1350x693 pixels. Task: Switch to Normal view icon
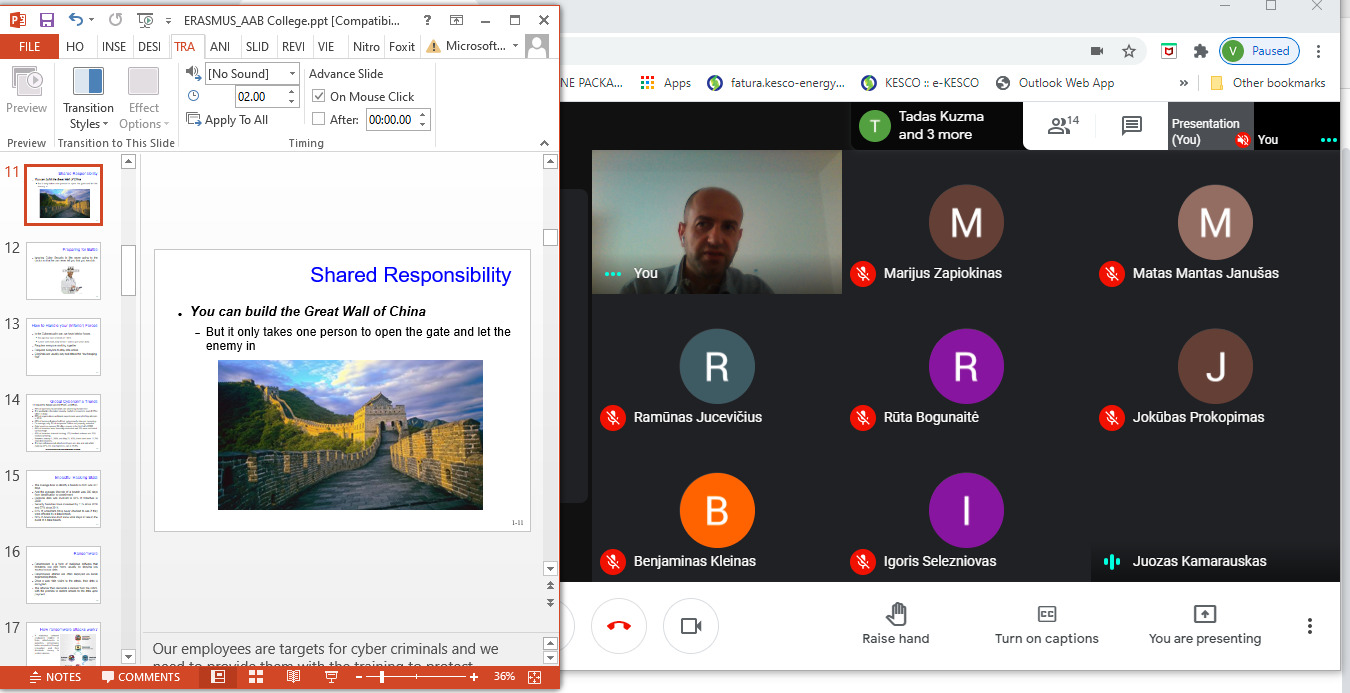(217, 677)
